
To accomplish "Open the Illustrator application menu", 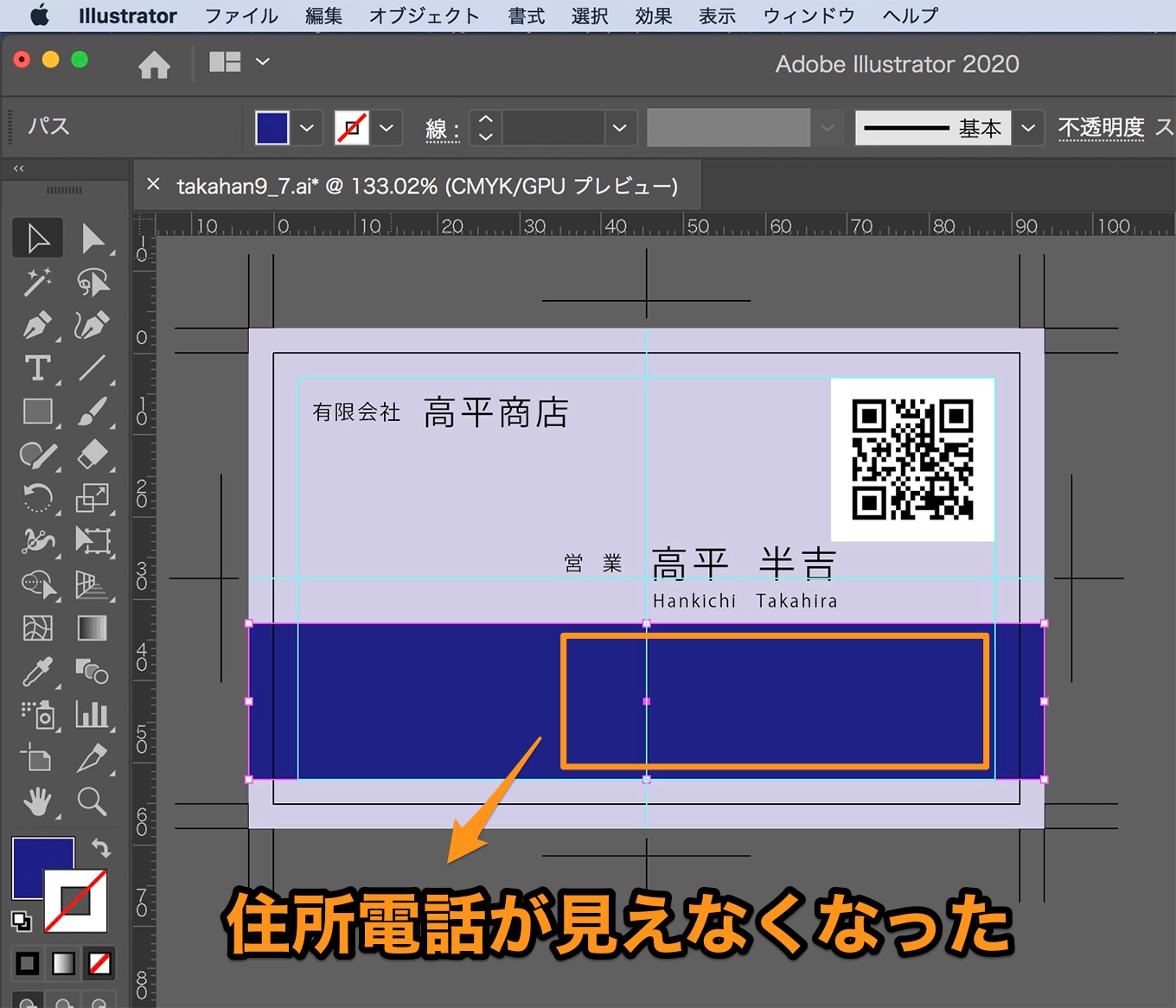I will coord(127,16).
